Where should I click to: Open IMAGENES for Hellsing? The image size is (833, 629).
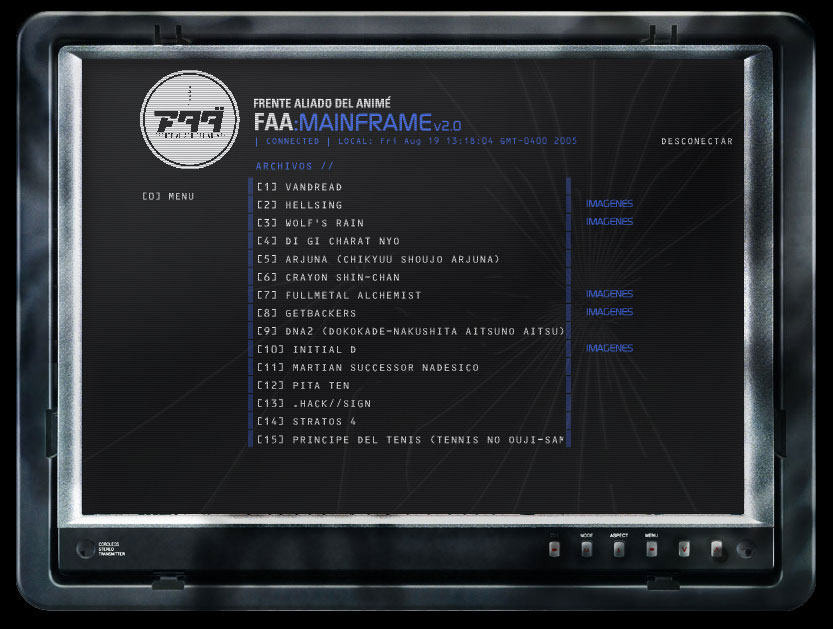609,203
